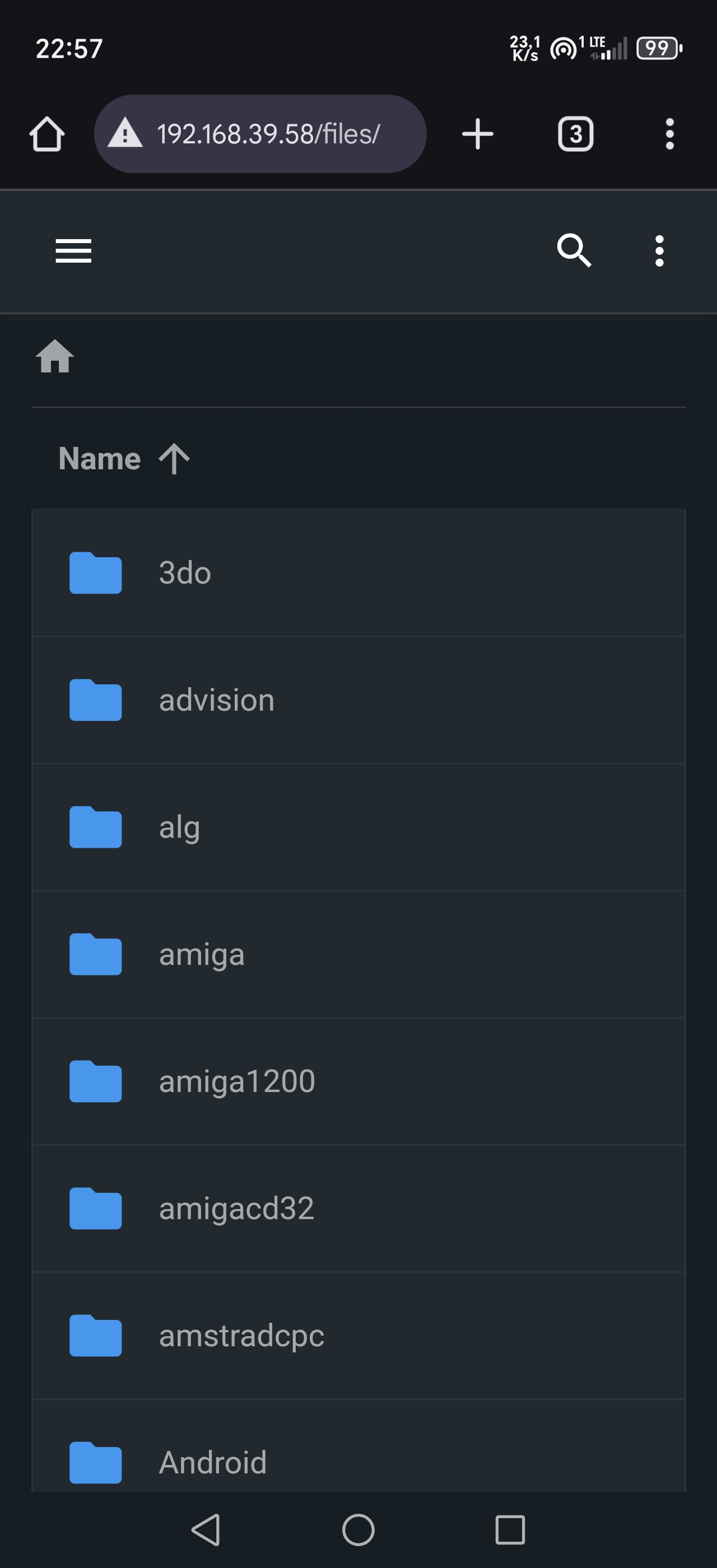Tap the not-secure warning icon in address bar
This screenshot has height=1568, width=717.
click(x=125, y=134)
